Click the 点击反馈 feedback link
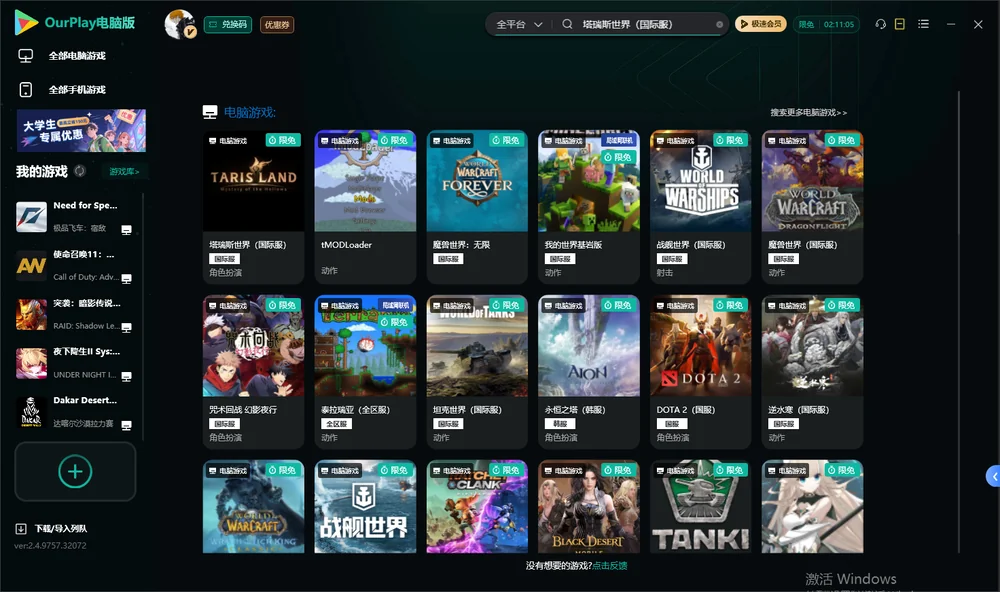The width and height of the screenshot is (1000, 592). 610,565
